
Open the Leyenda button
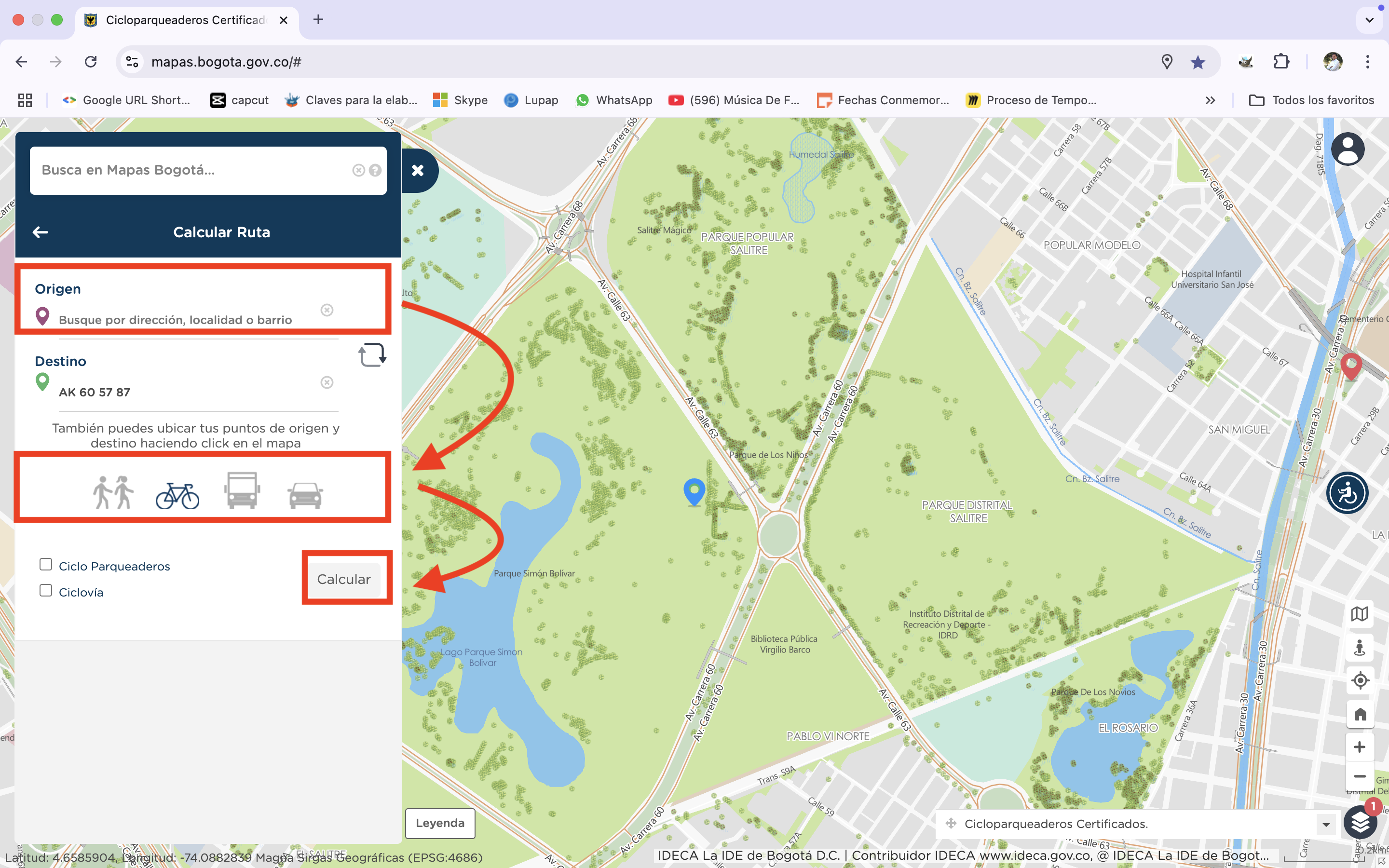point(440,823)
